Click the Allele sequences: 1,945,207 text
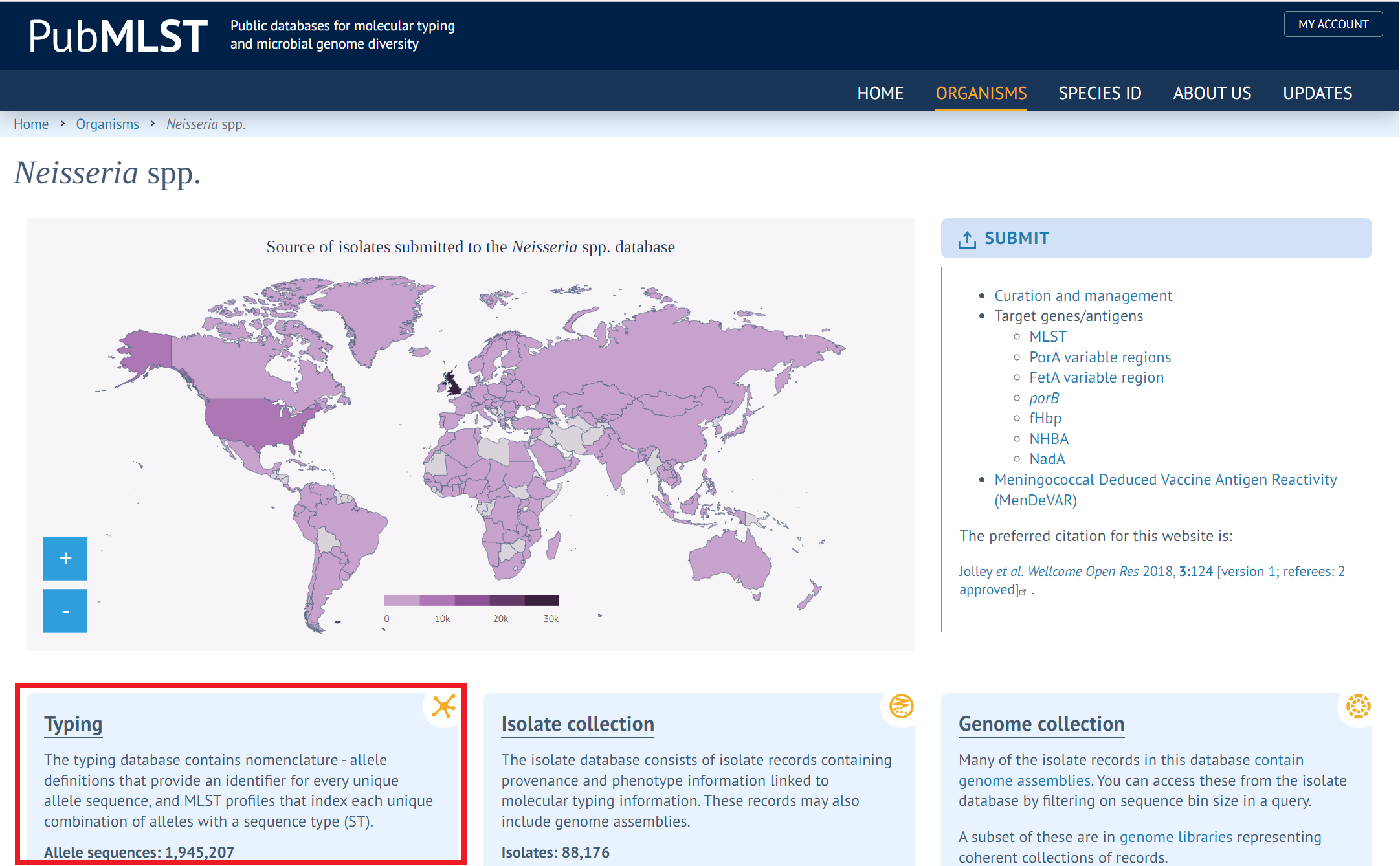The height and width of the screenshot is (866, 1400). [139, 852]
